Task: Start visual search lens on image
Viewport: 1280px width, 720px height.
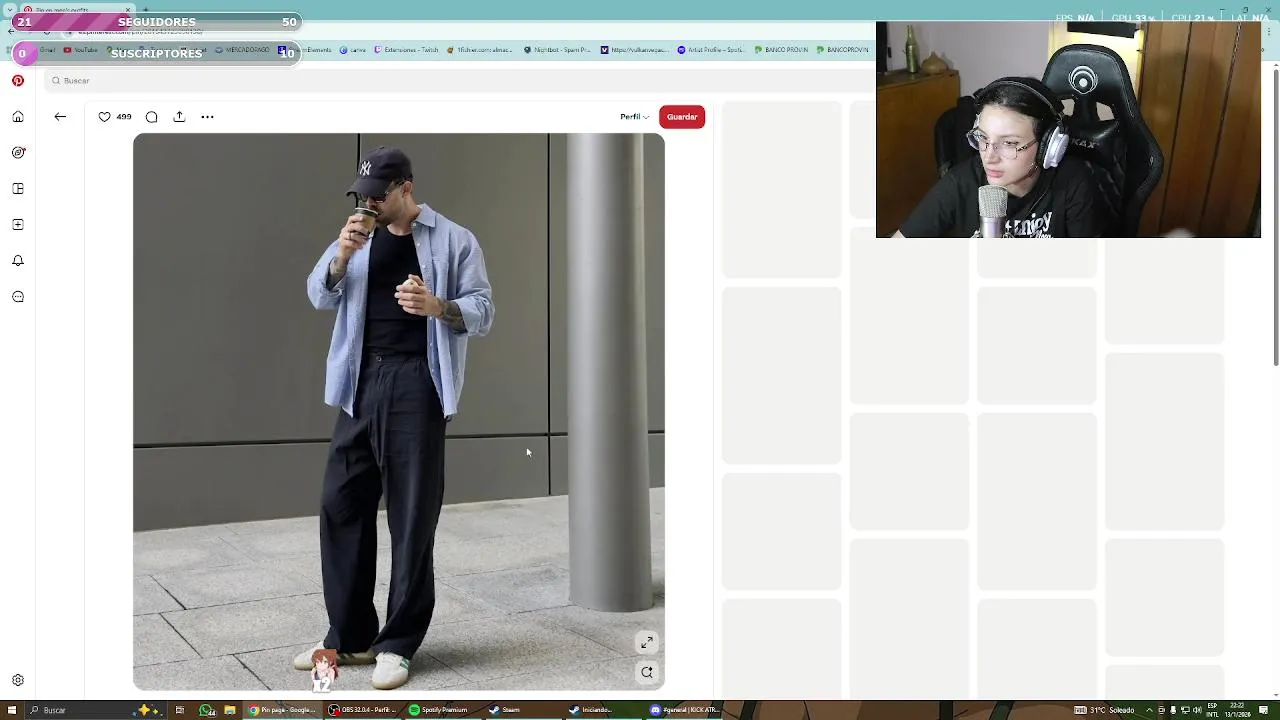Action: pyautogui.click(x=647, y=673)
